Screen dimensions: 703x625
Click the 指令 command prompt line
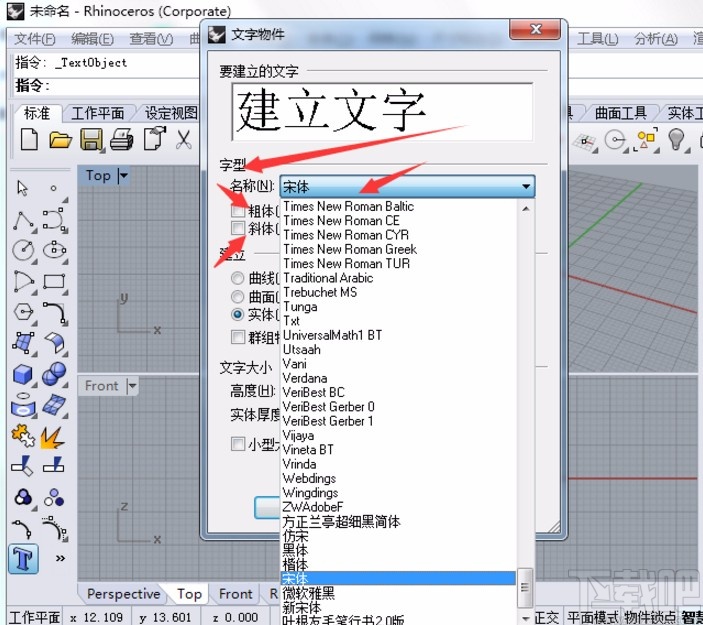pyautogui.click(x=106, y=85)
